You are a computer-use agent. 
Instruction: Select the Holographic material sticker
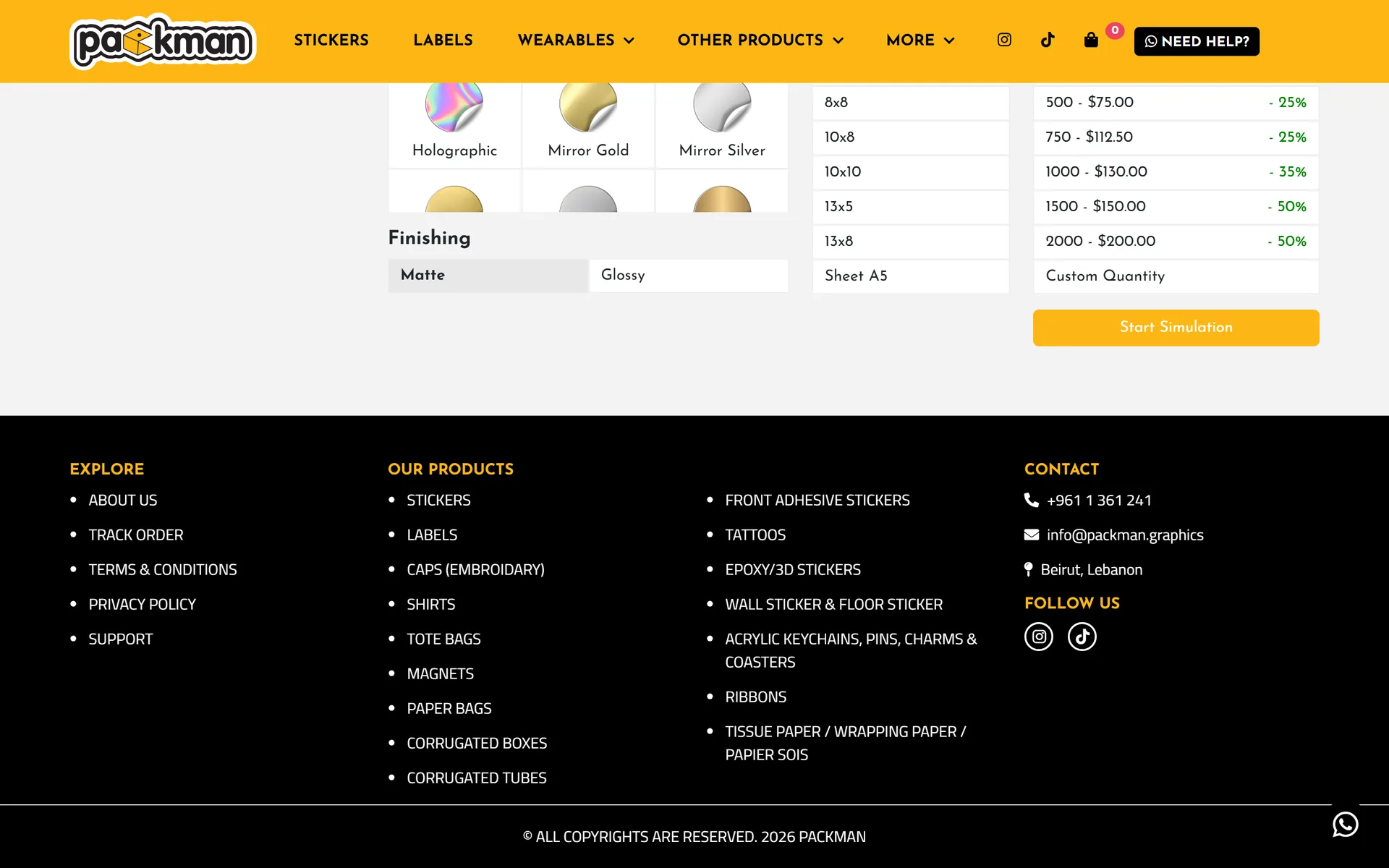[454, 124]
